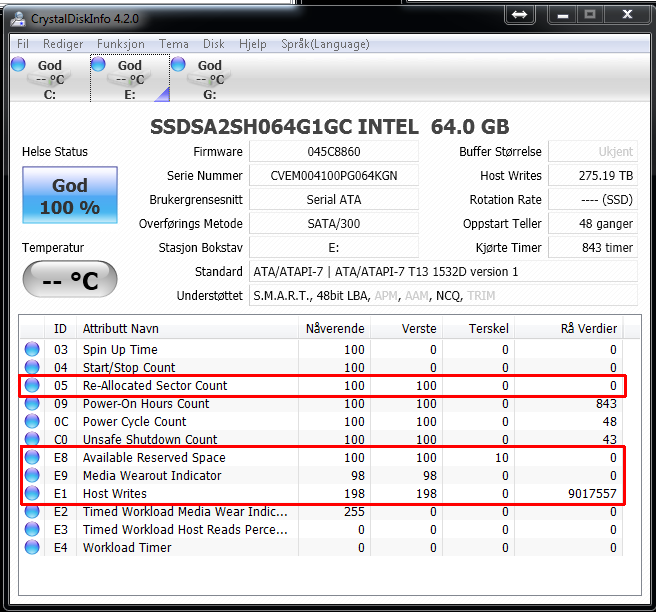Click the Verste column header
Image resolution: width=656 pixels, height=612 pixels.
[x=407, y=328]
